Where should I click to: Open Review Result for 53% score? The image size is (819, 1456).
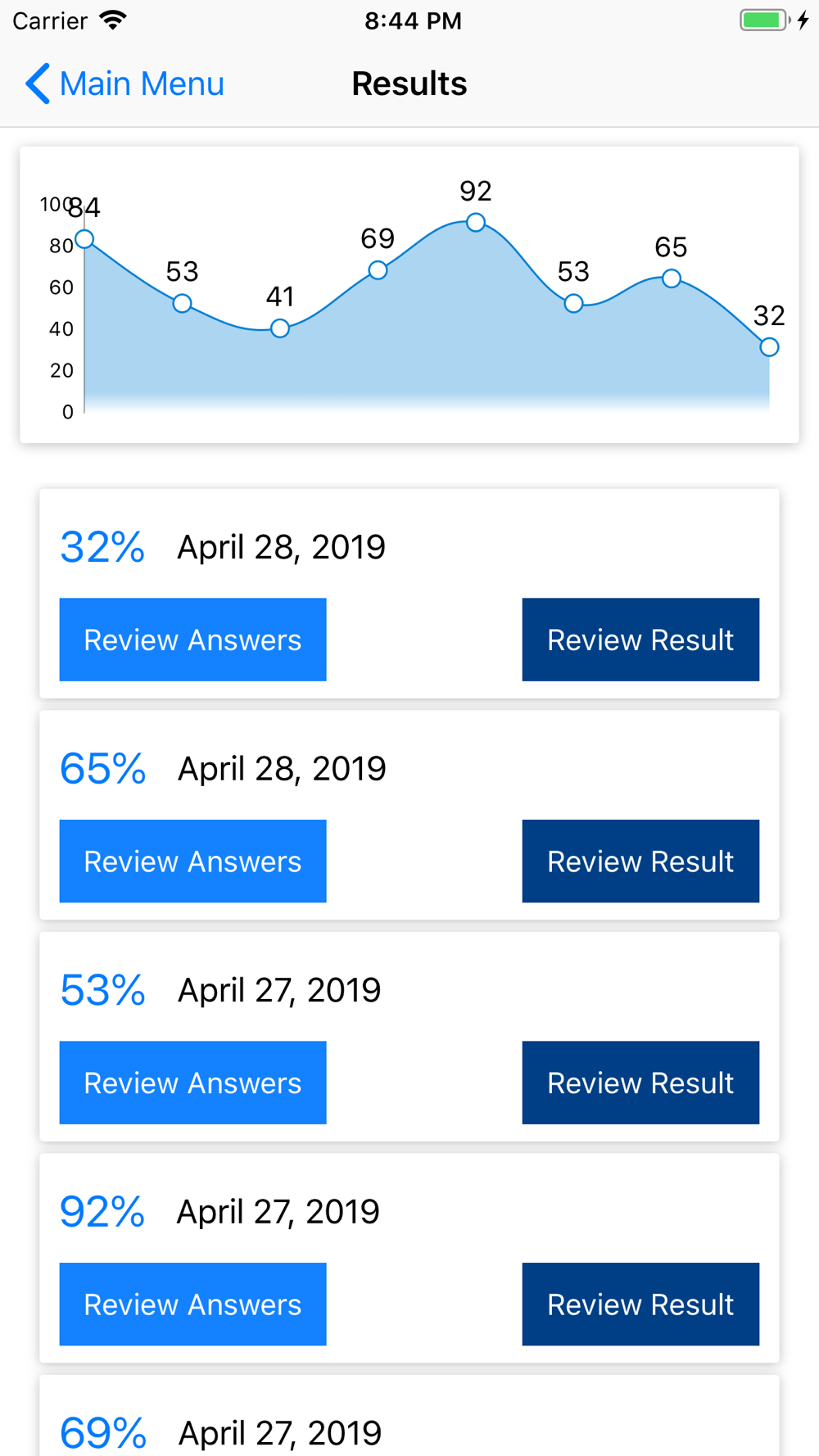click(640, 1083)
